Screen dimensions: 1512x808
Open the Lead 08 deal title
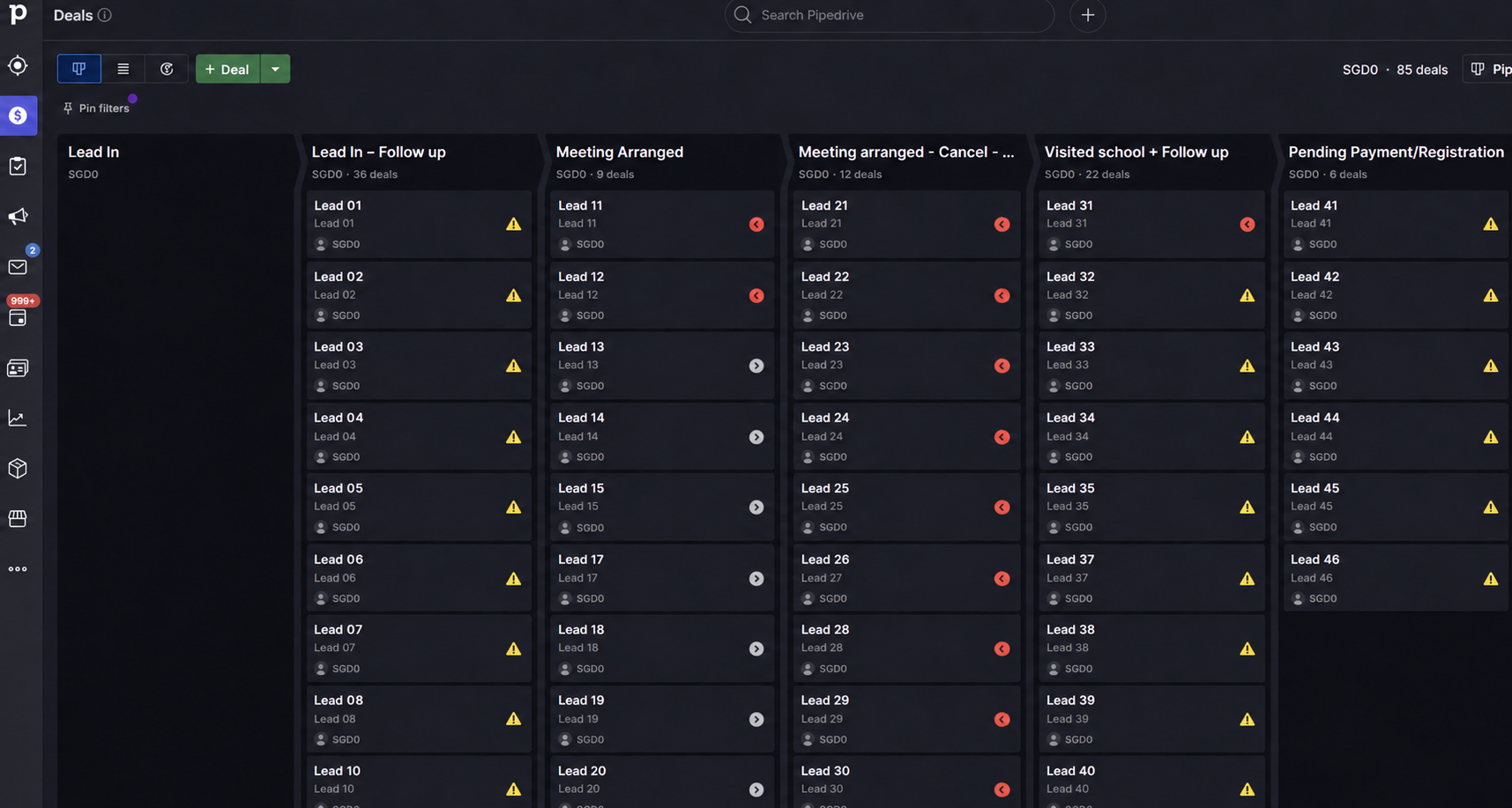tap(339, 701)
